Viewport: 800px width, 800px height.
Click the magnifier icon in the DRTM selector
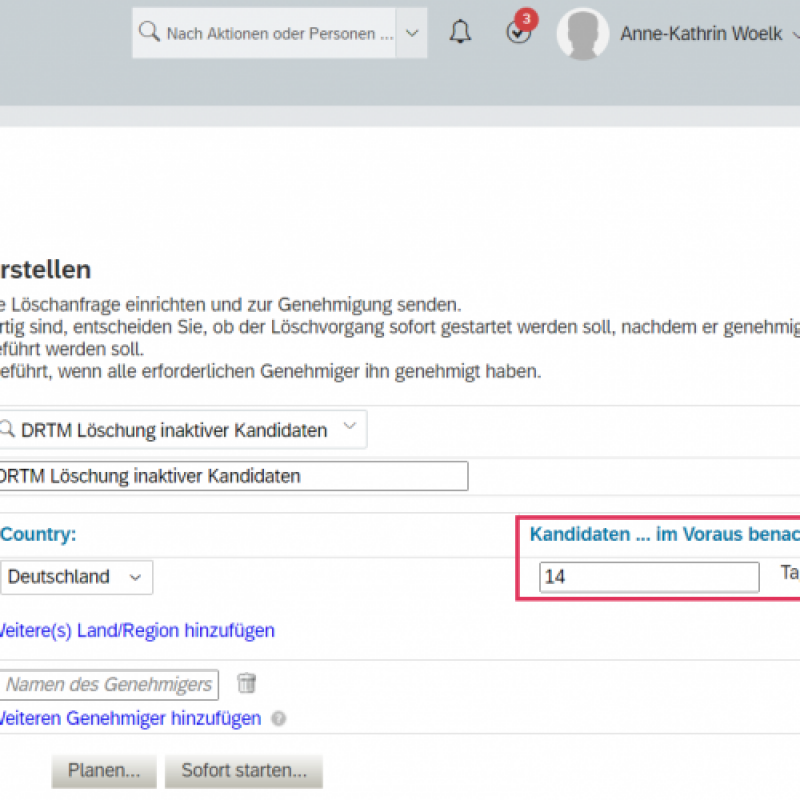(6, 430)
